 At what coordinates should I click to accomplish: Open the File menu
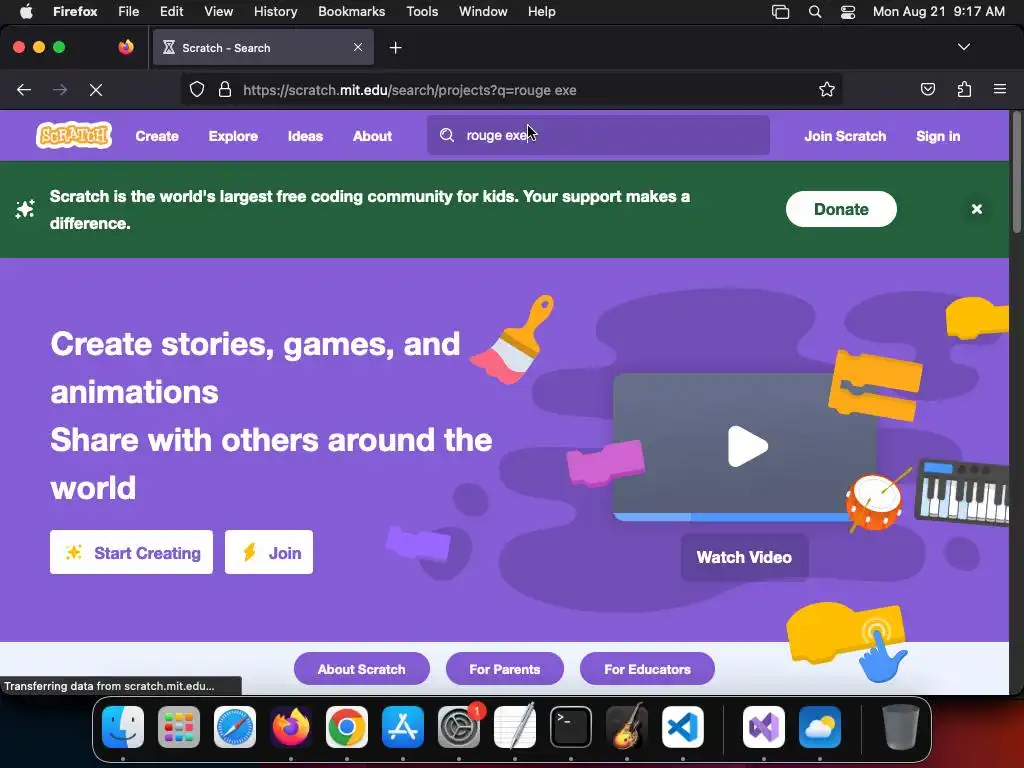click(129, 12)
